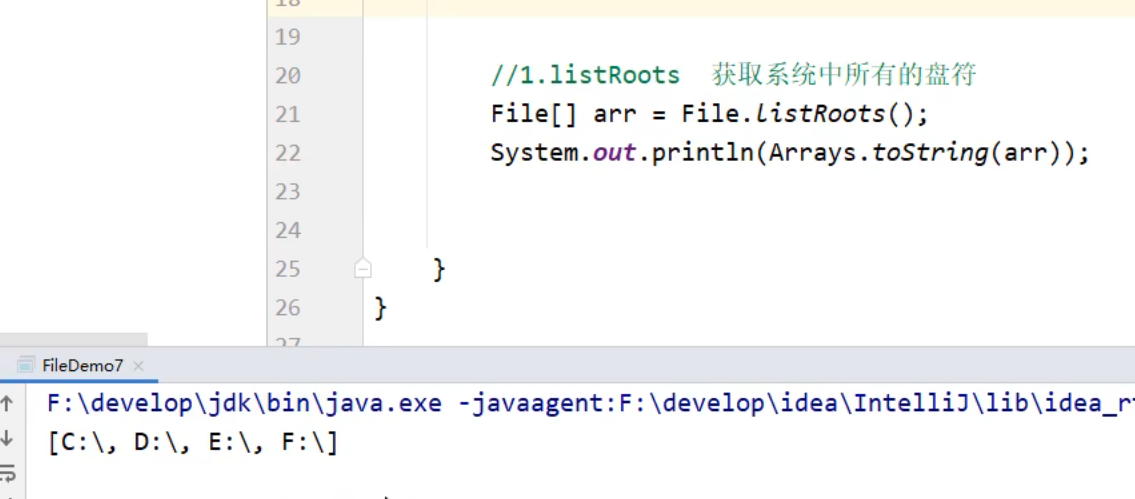Screen dimensions: 1135x499
Task: Click line number 22 in the gutter
Action: coord(288,153)
